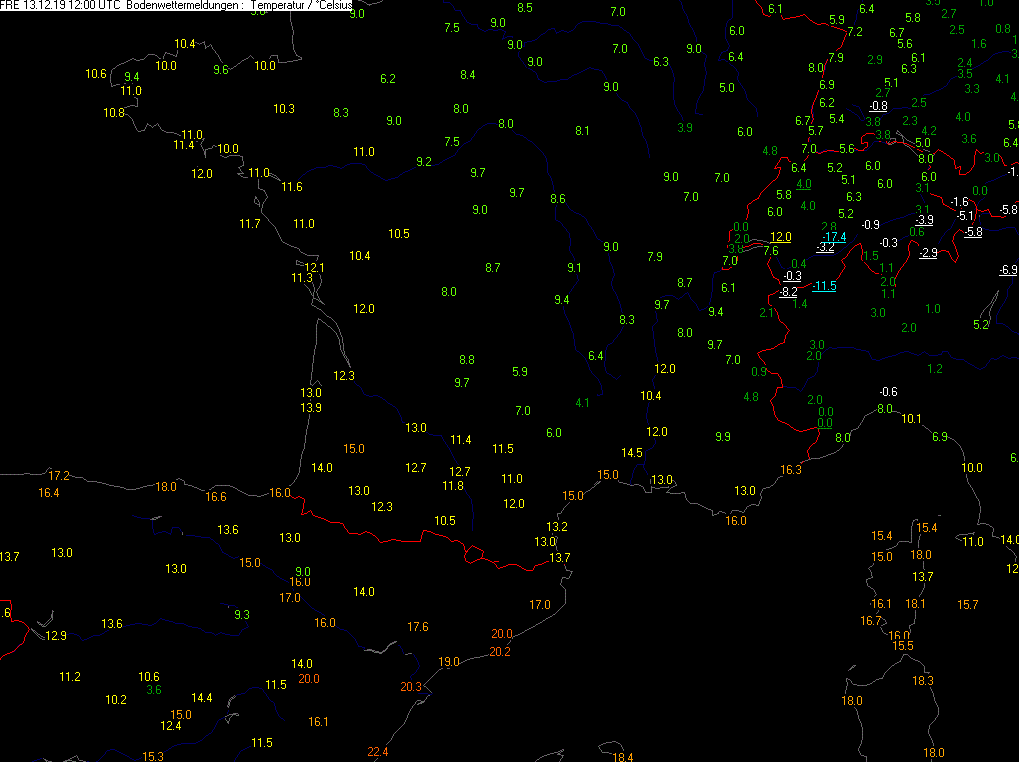Click the 11.6 temperature label
Viewport: 1019px width, 762px height.
click(292, 187)
